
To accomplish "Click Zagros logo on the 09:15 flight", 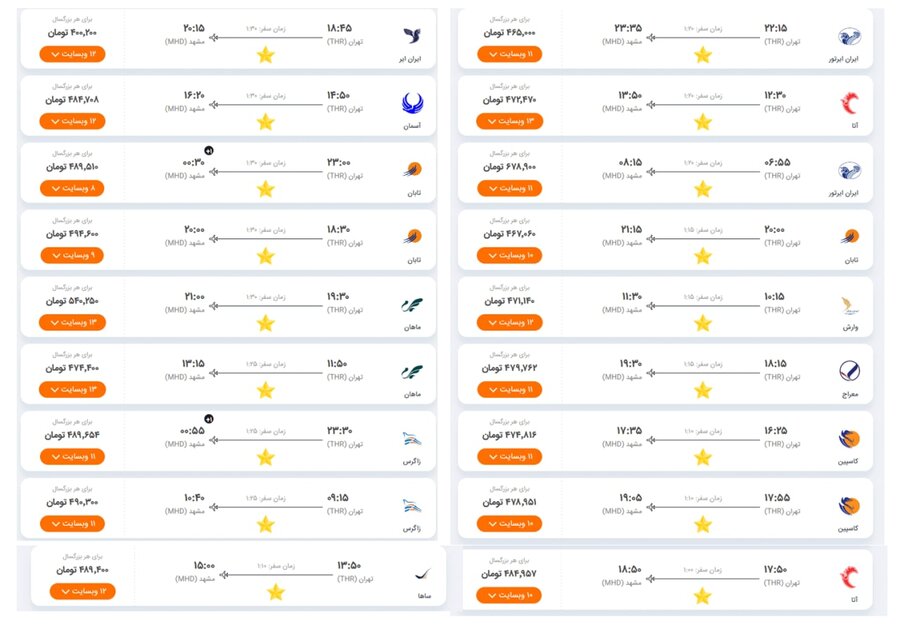I will tap(412, 505).
